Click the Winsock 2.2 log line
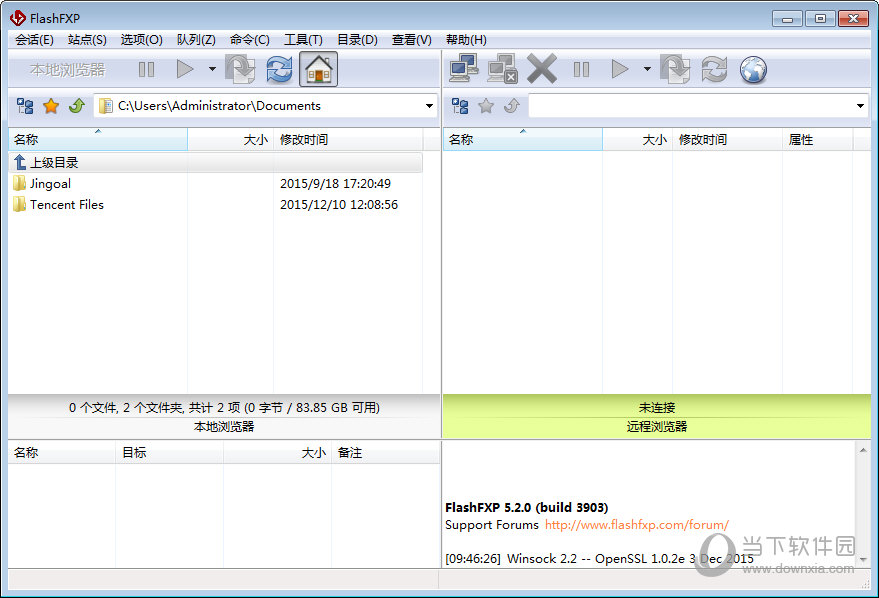This screenshot has width=879, height=598. (x=599, y=559)
